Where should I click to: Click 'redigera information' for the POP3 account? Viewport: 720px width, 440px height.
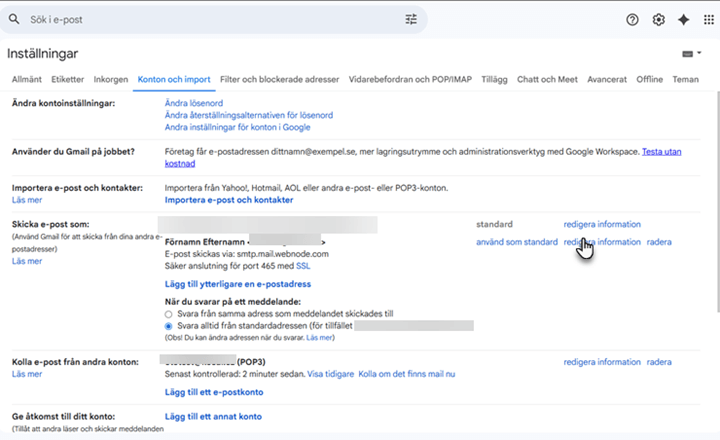pos(602,362)
